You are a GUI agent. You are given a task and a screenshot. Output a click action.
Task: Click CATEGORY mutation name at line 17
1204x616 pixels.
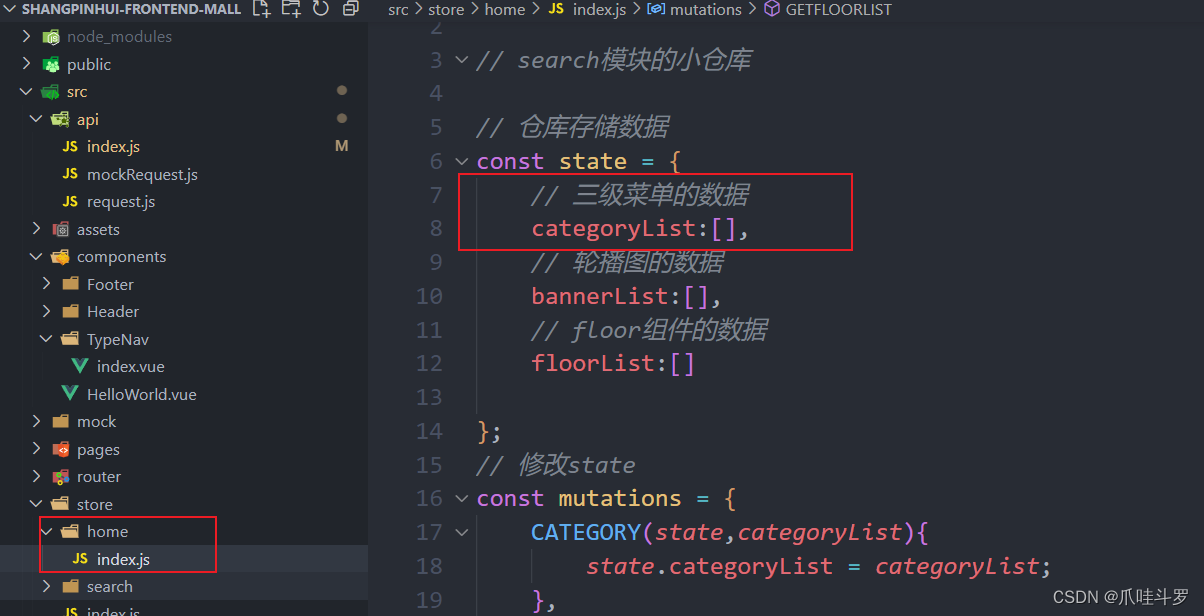pos(585,532)
